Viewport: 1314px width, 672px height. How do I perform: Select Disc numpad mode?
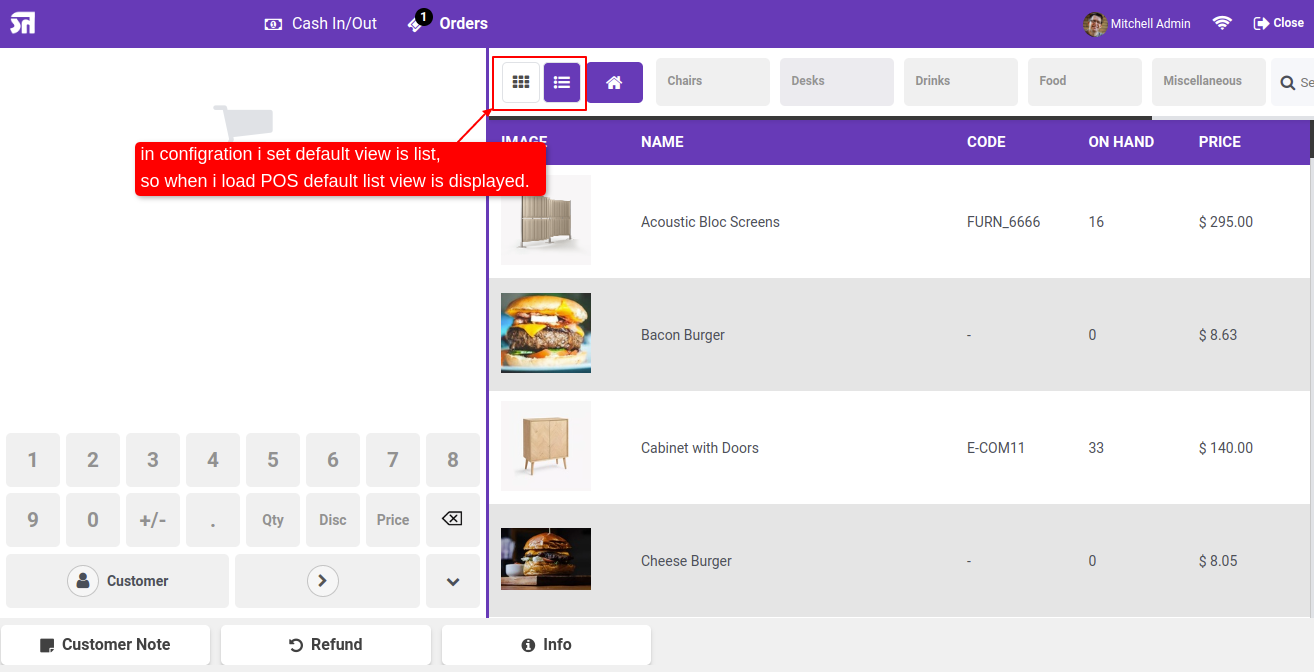click(333, 520)
